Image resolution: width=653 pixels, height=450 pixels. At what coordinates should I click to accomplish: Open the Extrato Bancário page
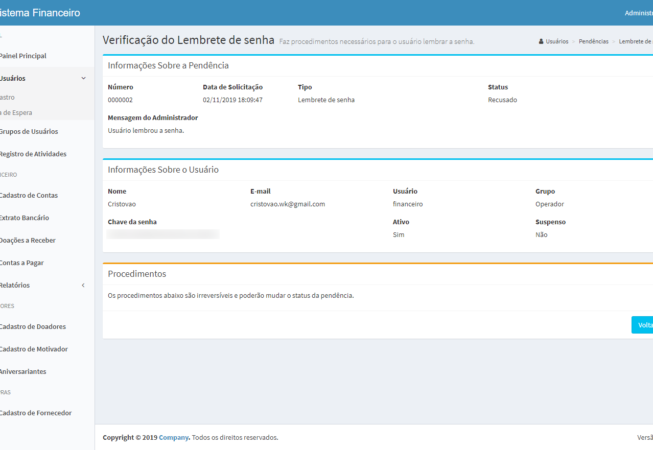pyautogui.click(x=24, y=217)
